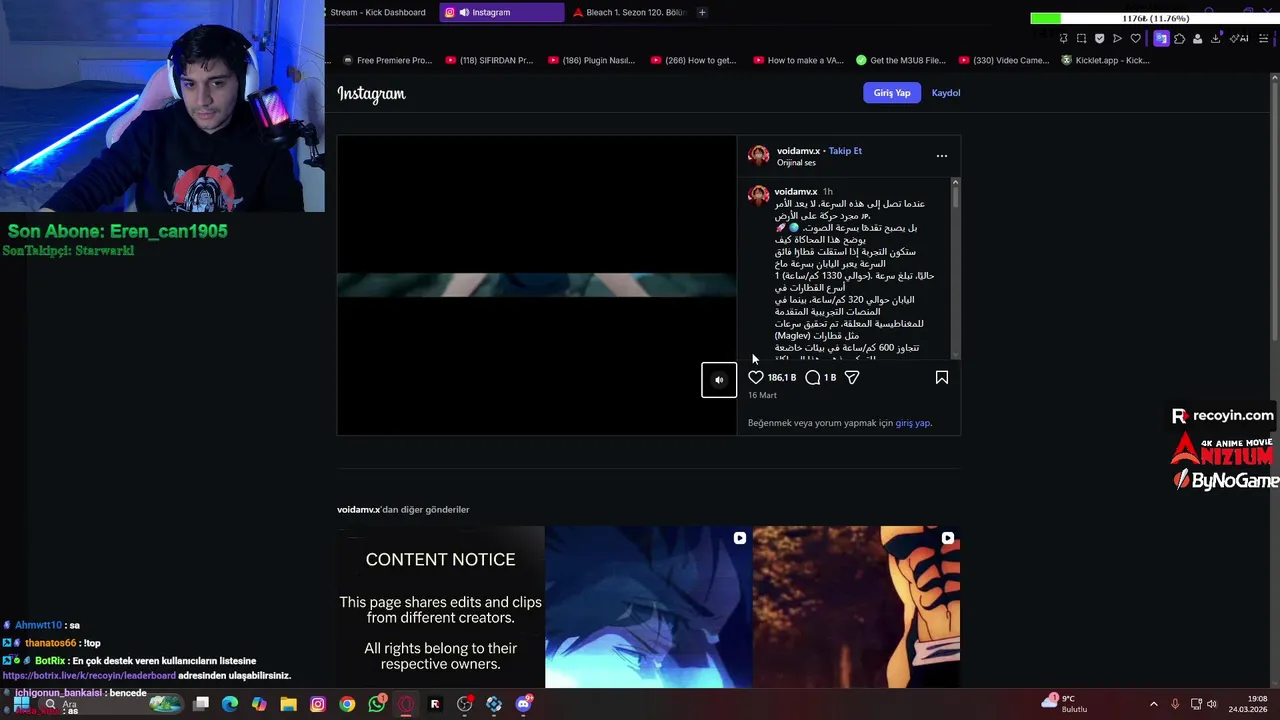Click Takip Et to follow voidamv.x

pyautogui.click(x=845, y=151)
